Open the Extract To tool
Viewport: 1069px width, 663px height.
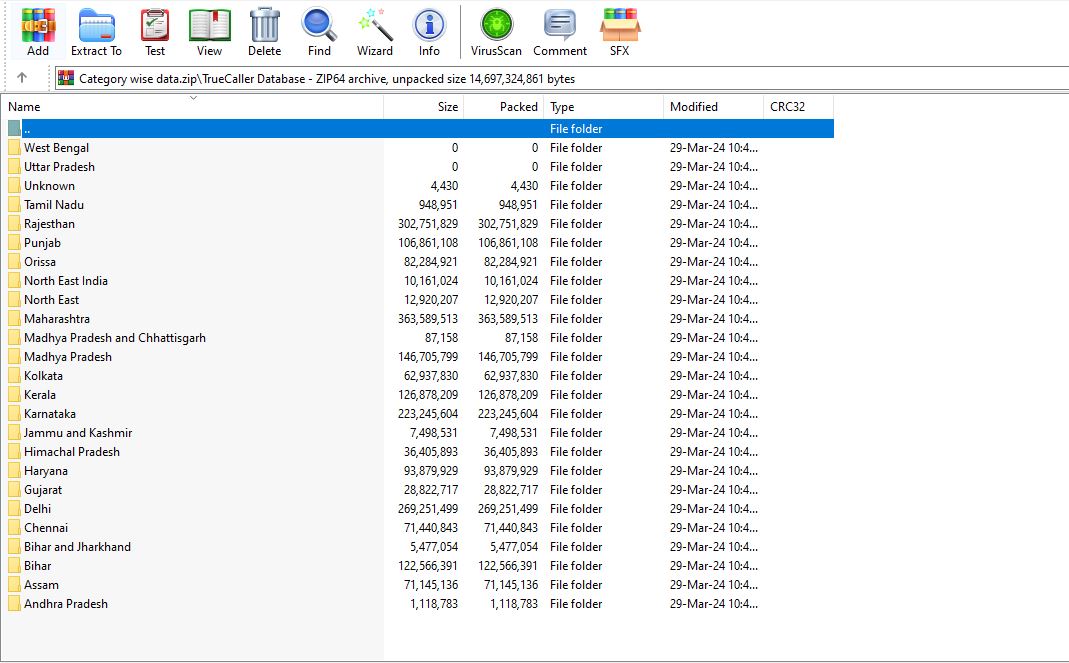pyautogui.click(x=96, y=31)
